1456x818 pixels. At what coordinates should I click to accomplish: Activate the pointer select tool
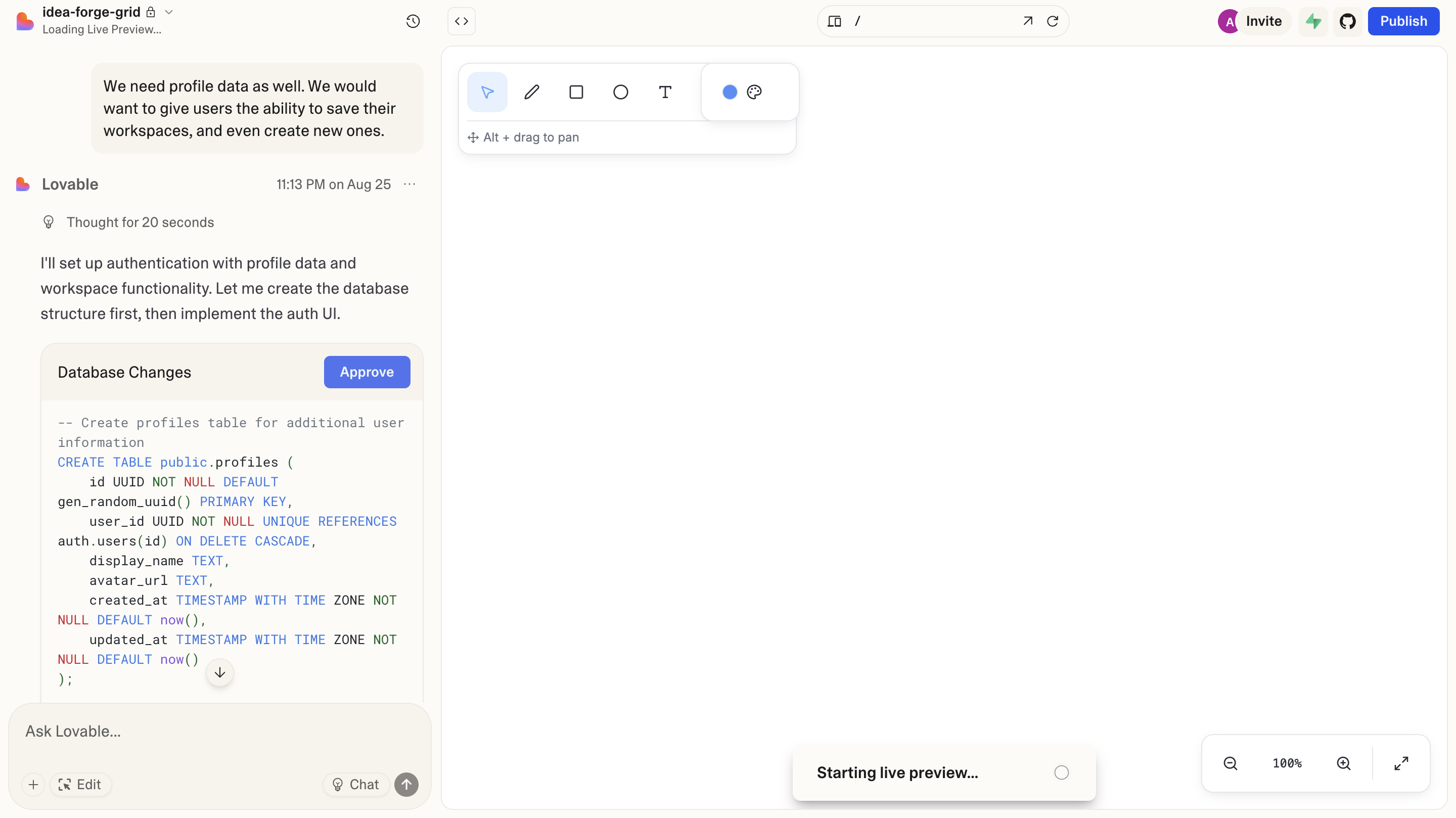tap(487, 92)
